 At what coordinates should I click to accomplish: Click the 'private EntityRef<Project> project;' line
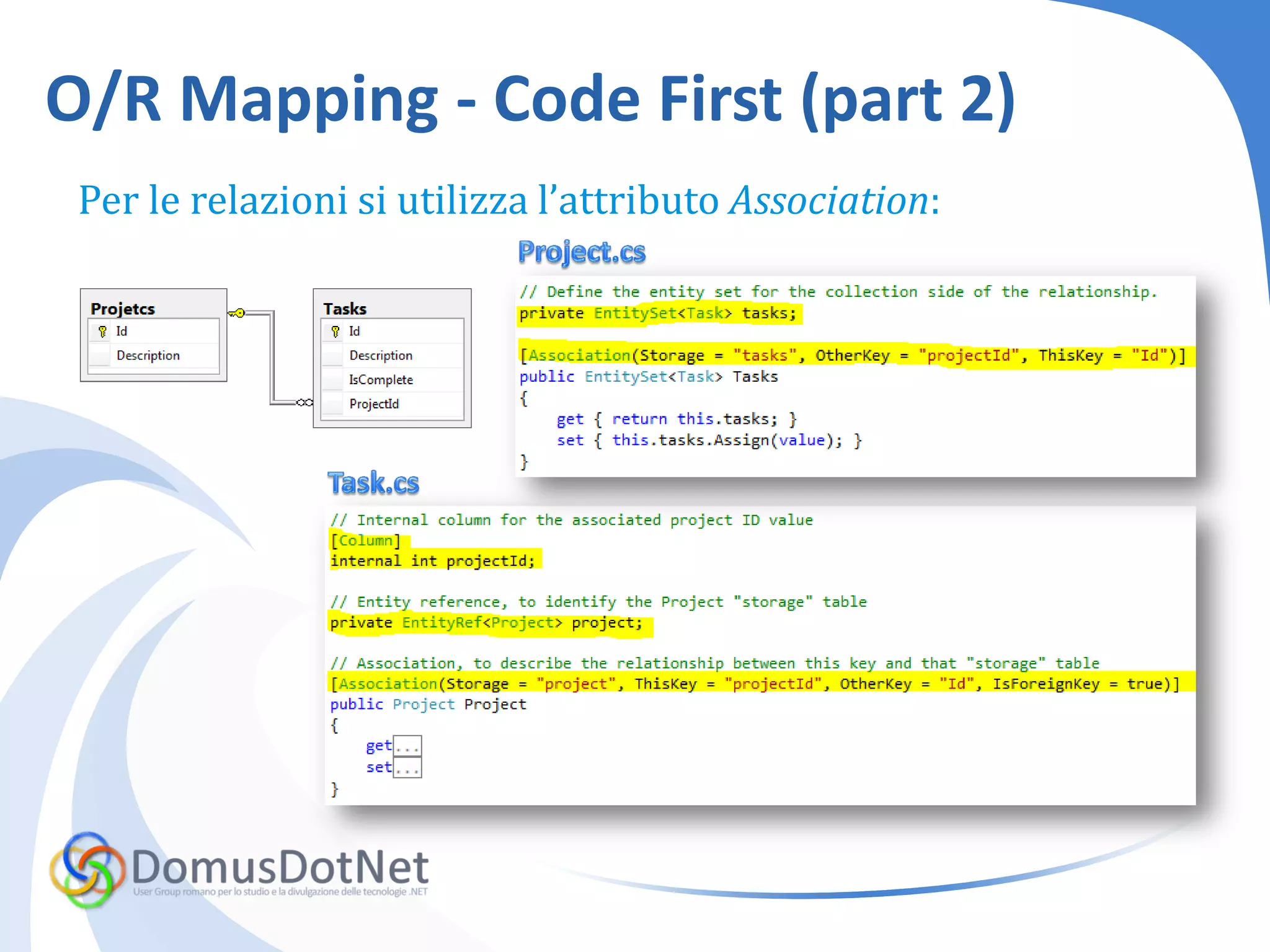(487, 623)
